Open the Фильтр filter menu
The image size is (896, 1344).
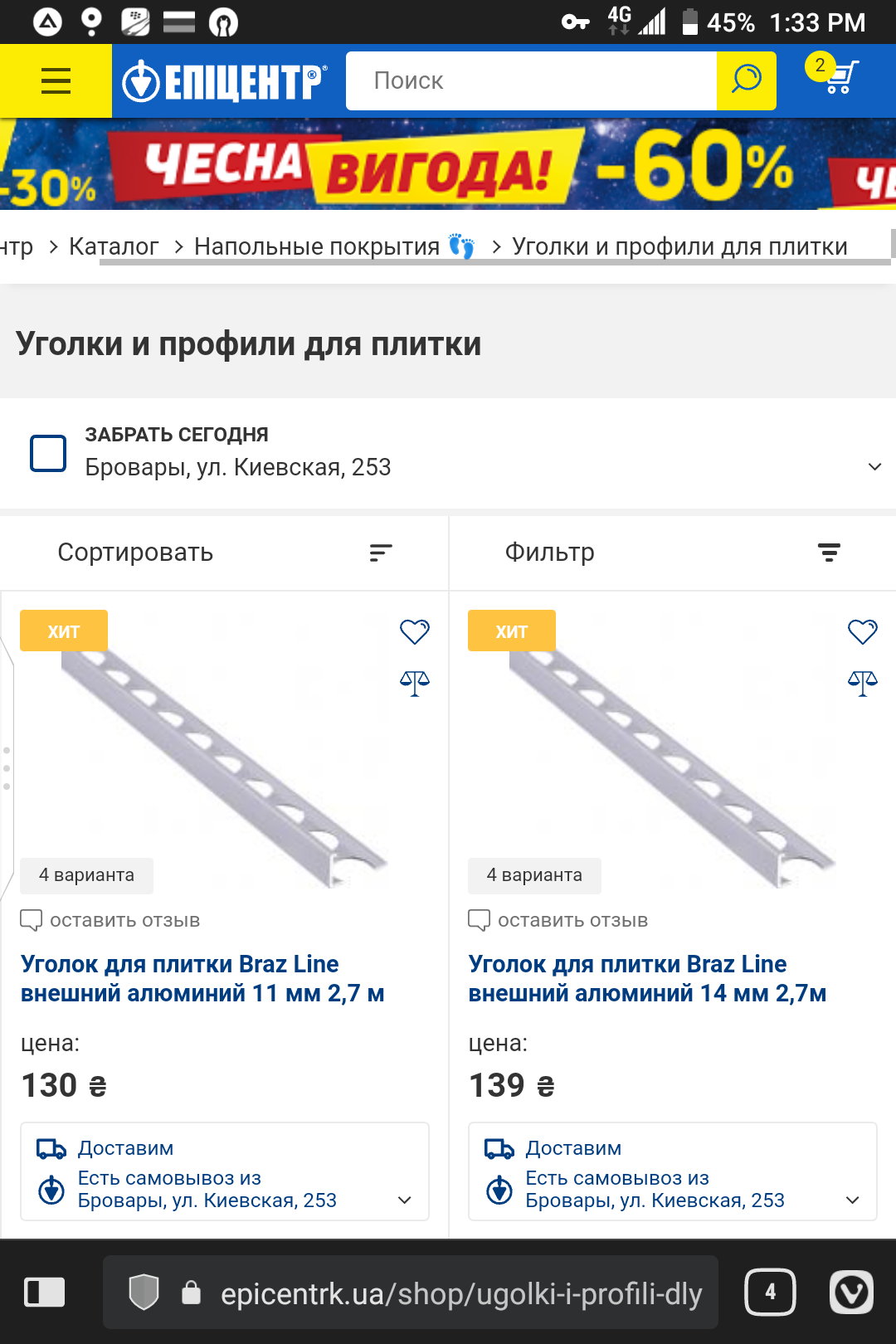[673, 553]
